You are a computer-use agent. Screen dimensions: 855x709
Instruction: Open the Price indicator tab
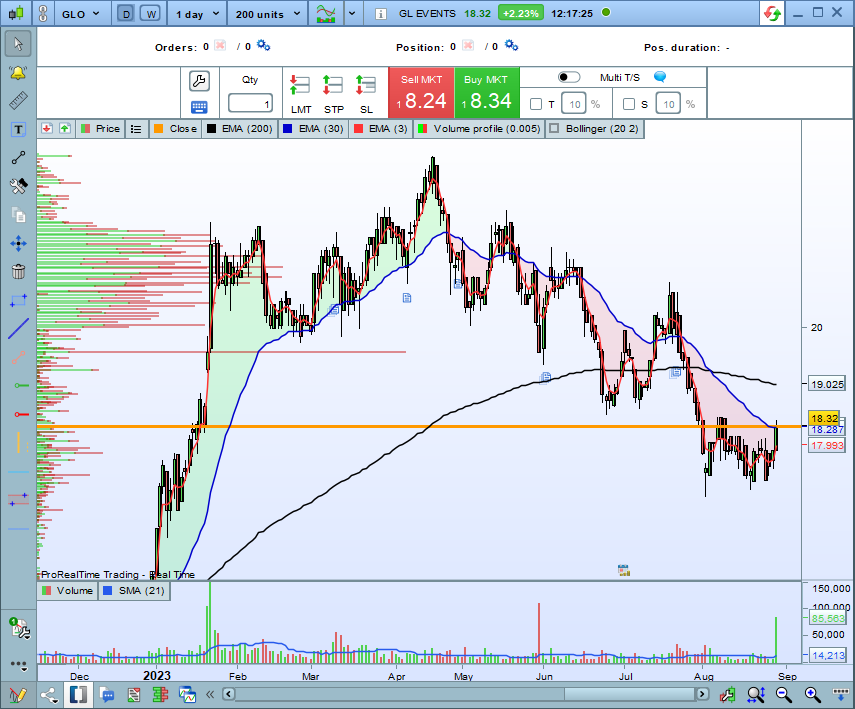[100, 129]
